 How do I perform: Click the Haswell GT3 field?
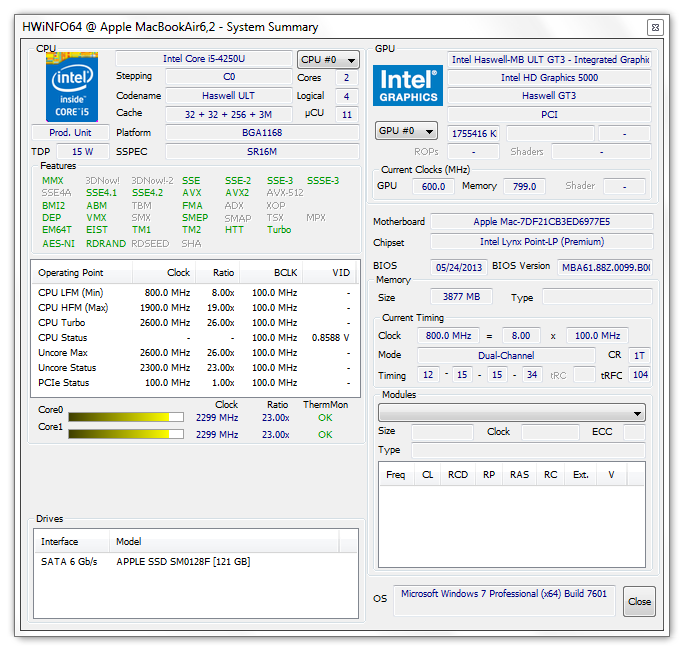pos(549,96)
